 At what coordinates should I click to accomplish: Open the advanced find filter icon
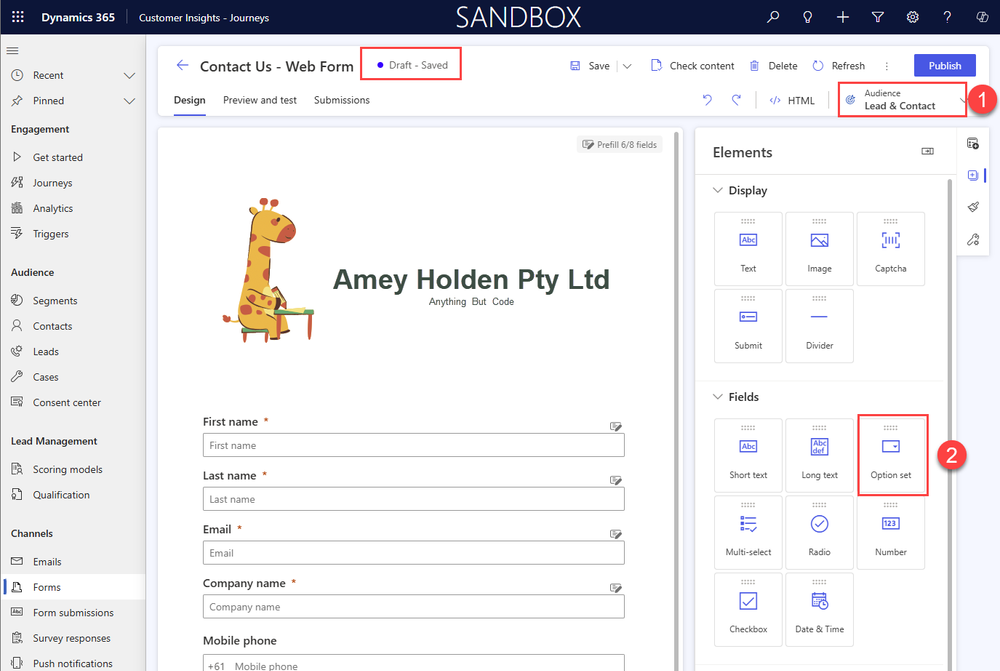tap(878, 17)
